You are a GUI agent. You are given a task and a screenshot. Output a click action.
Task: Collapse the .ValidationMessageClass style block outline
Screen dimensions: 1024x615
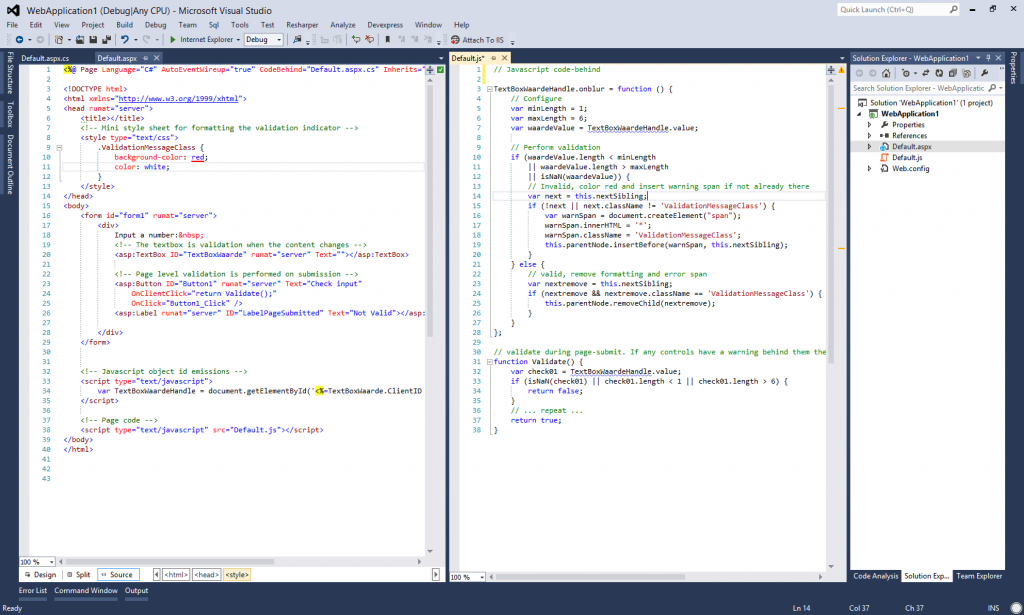(x=59, y=148)
